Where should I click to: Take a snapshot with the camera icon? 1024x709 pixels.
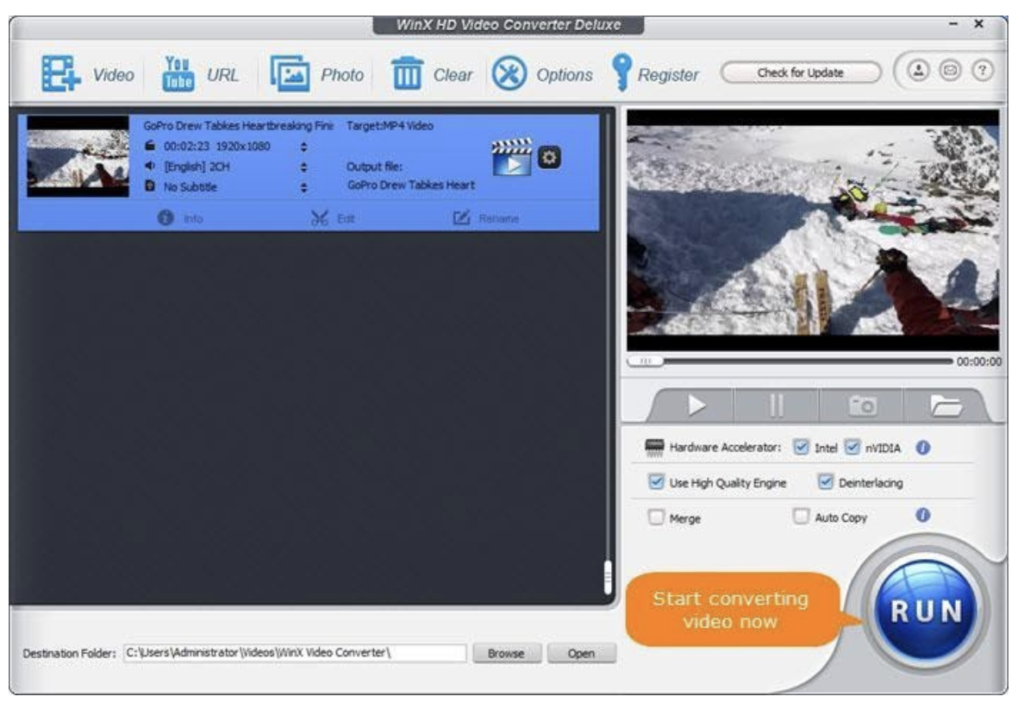click(862, 406)
